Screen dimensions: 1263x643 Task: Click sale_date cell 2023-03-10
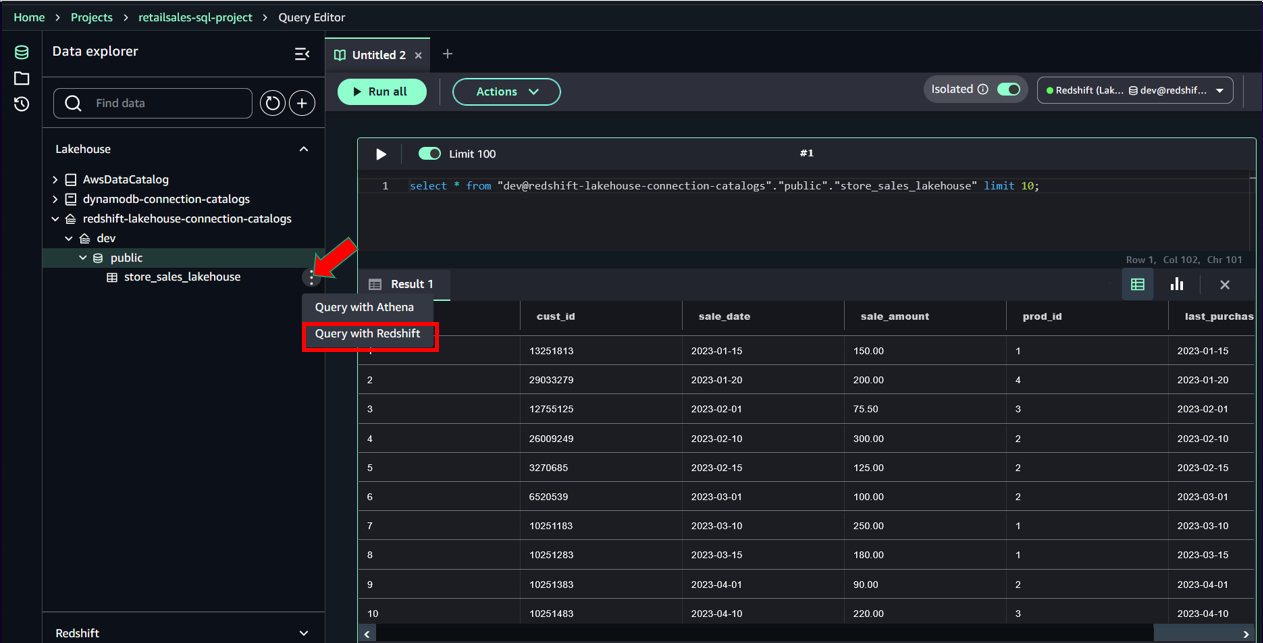764,526
